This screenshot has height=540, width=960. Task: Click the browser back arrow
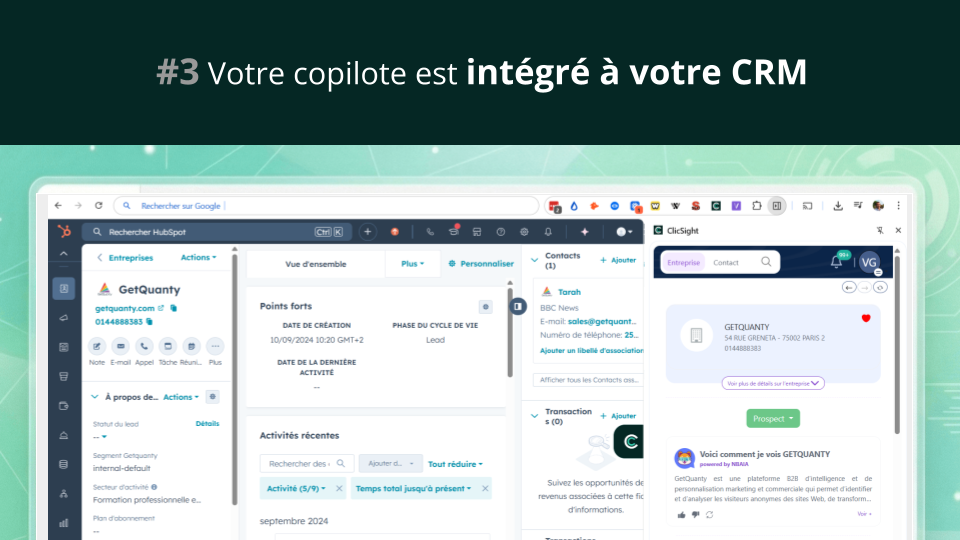tap(58, 206)
